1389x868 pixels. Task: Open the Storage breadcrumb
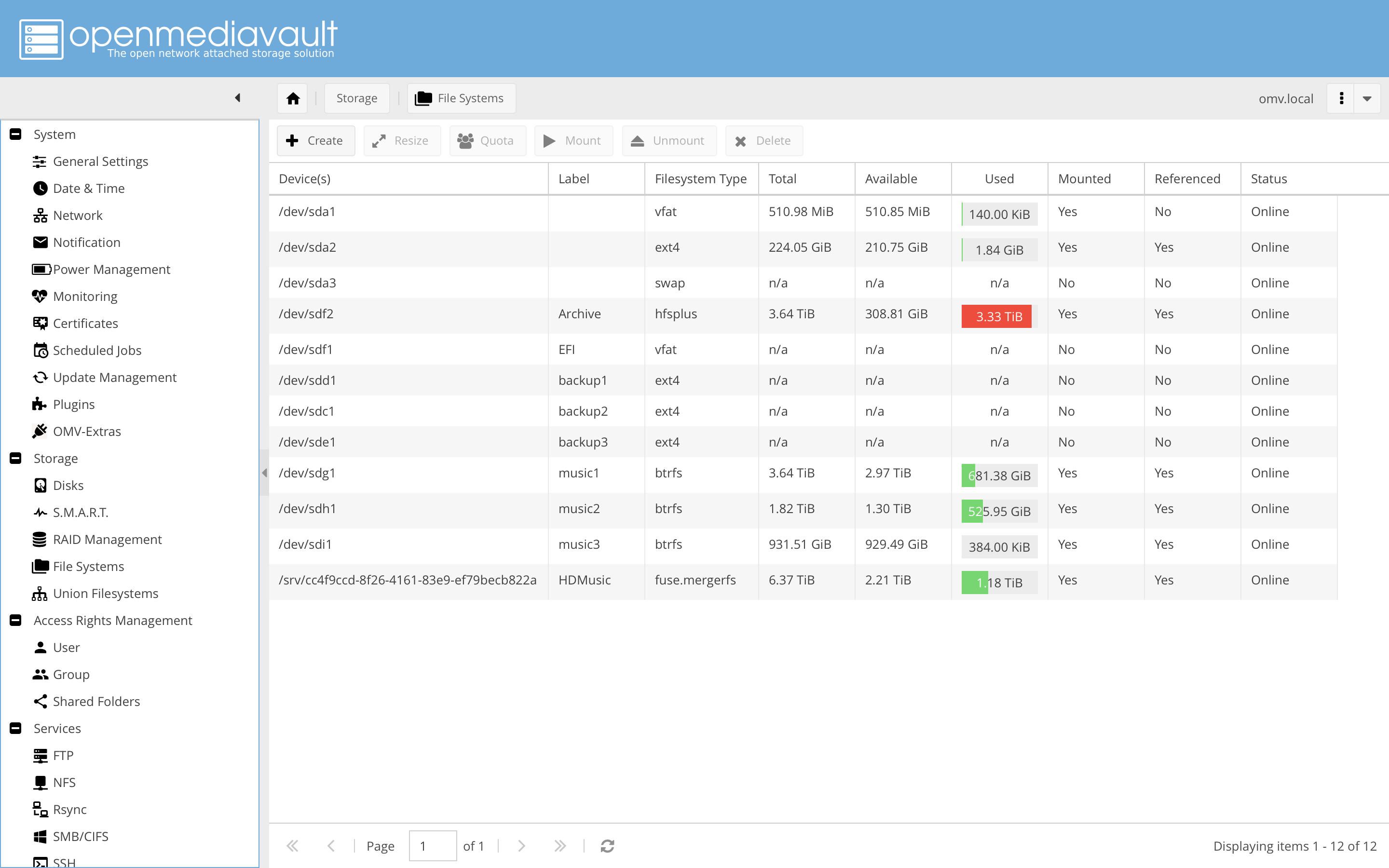click(x=356, y=97)
